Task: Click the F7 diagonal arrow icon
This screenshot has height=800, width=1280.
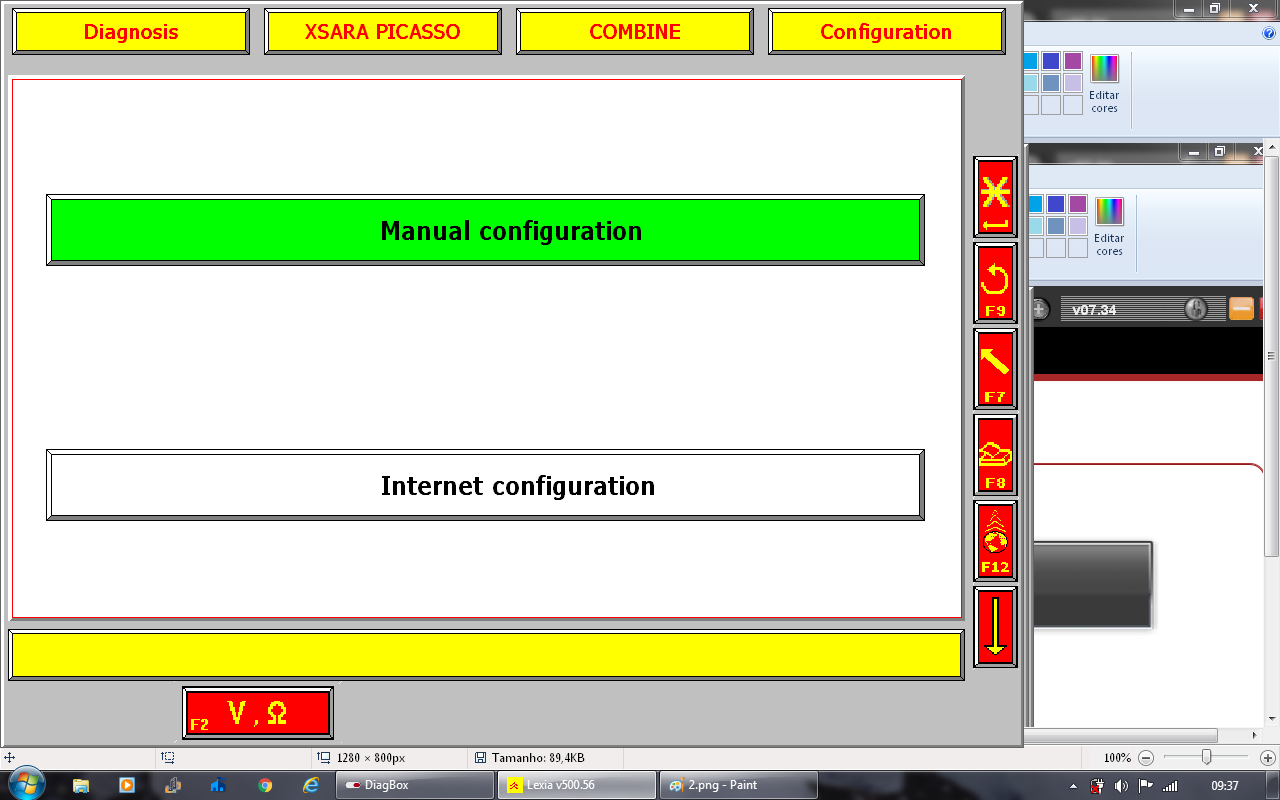Action: tap(995, 369)
